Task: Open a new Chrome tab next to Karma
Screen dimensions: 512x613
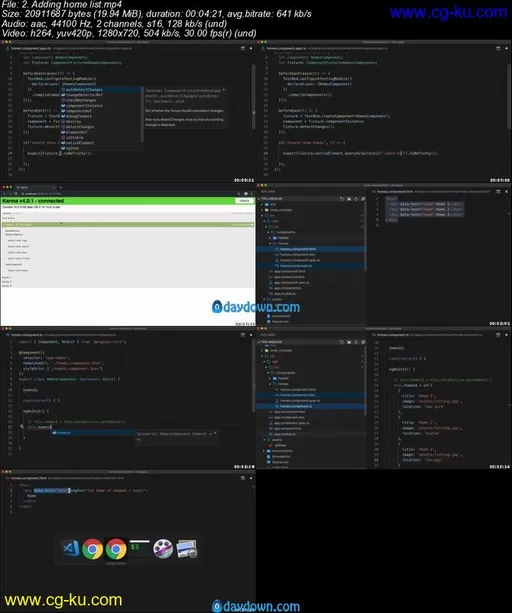Action: coord(61,188)
